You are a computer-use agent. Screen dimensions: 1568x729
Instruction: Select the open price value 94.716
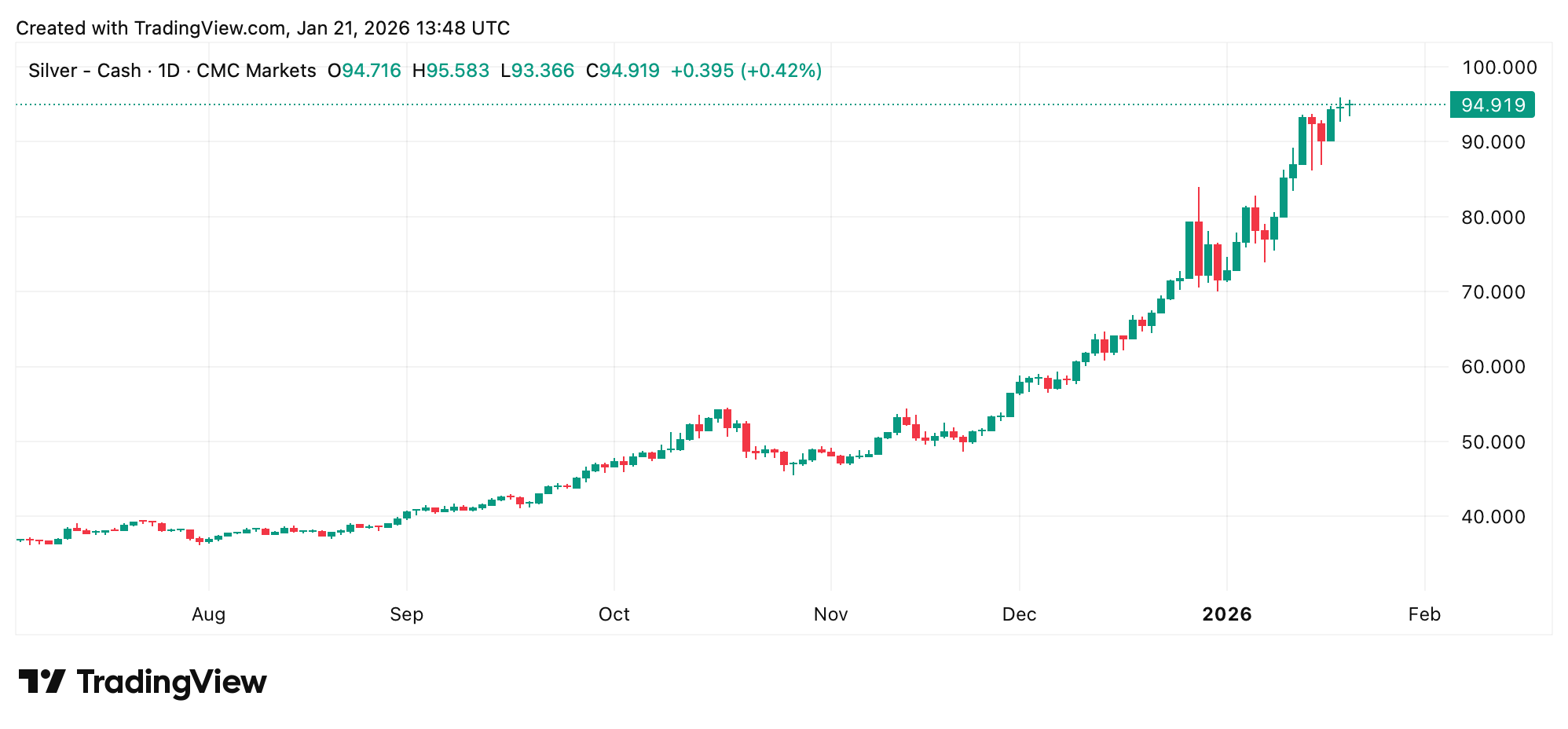coord(365,70)
